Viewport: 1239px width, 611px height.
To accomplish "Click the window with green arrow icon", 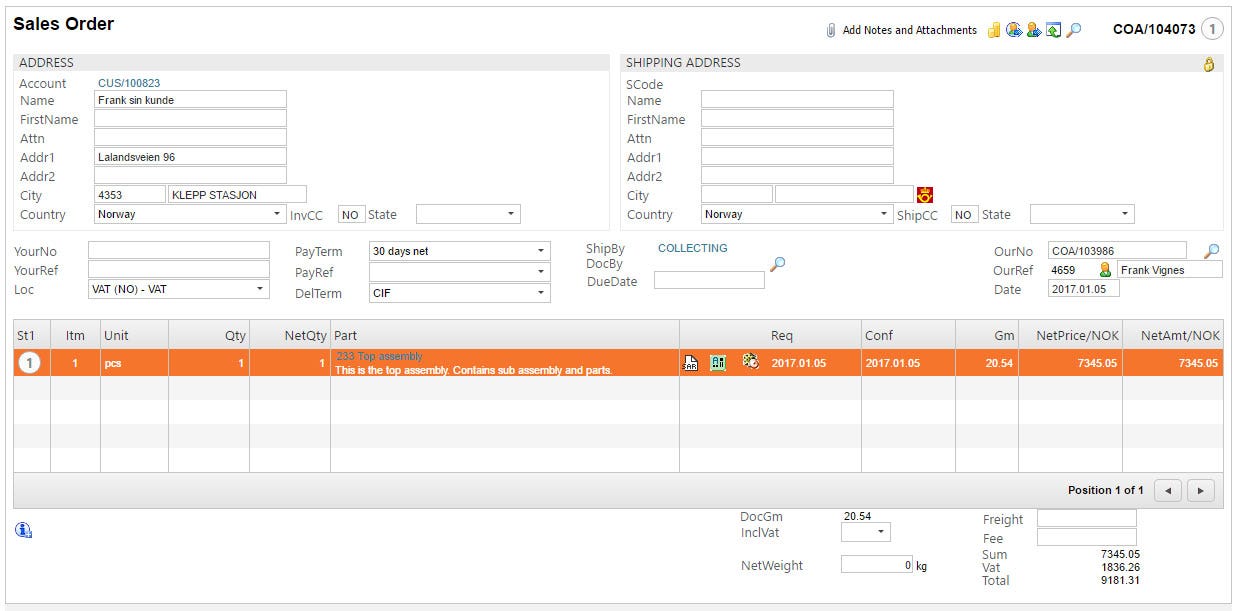I will coord(1054,30).
